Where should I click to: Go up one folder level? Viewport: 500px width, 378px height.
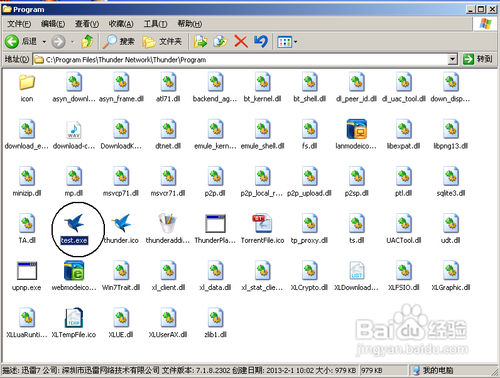click(87, 41)
